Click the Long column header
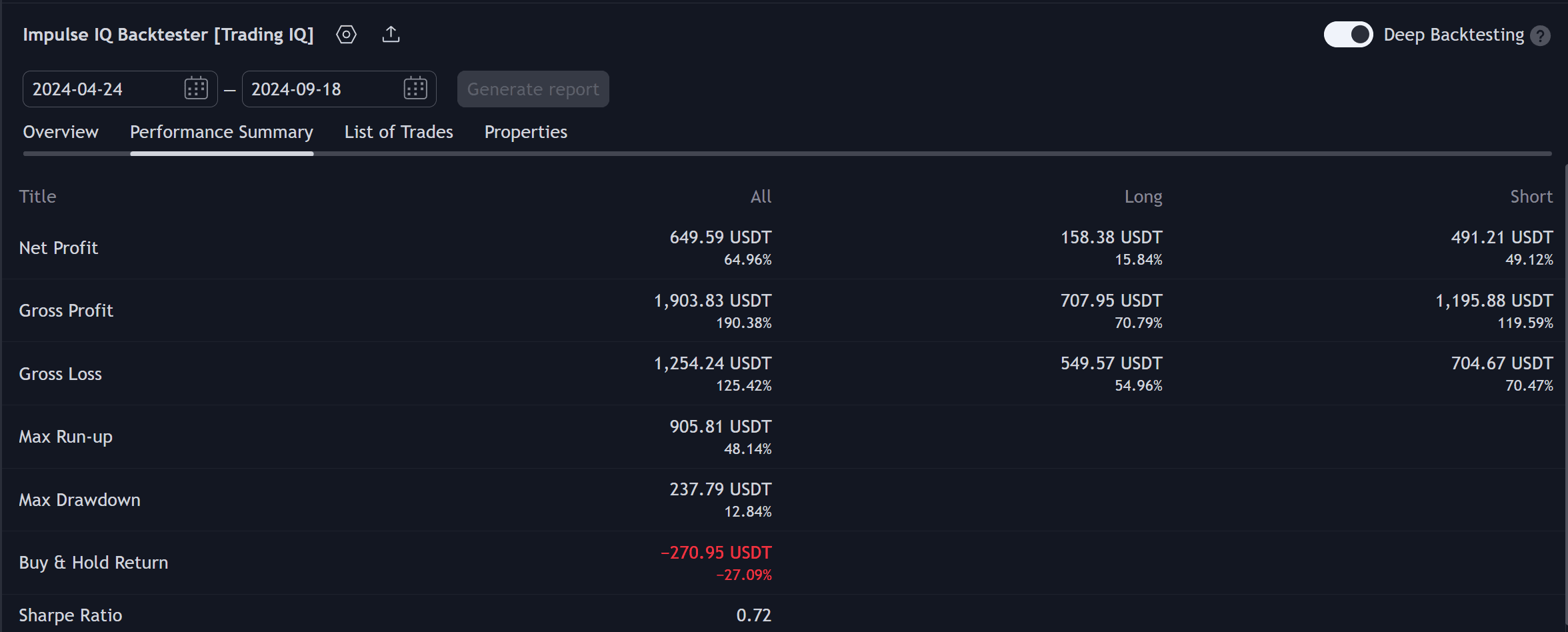Image resolution: width=1568 pixels, height=632 pixels. pos(1143,197)
